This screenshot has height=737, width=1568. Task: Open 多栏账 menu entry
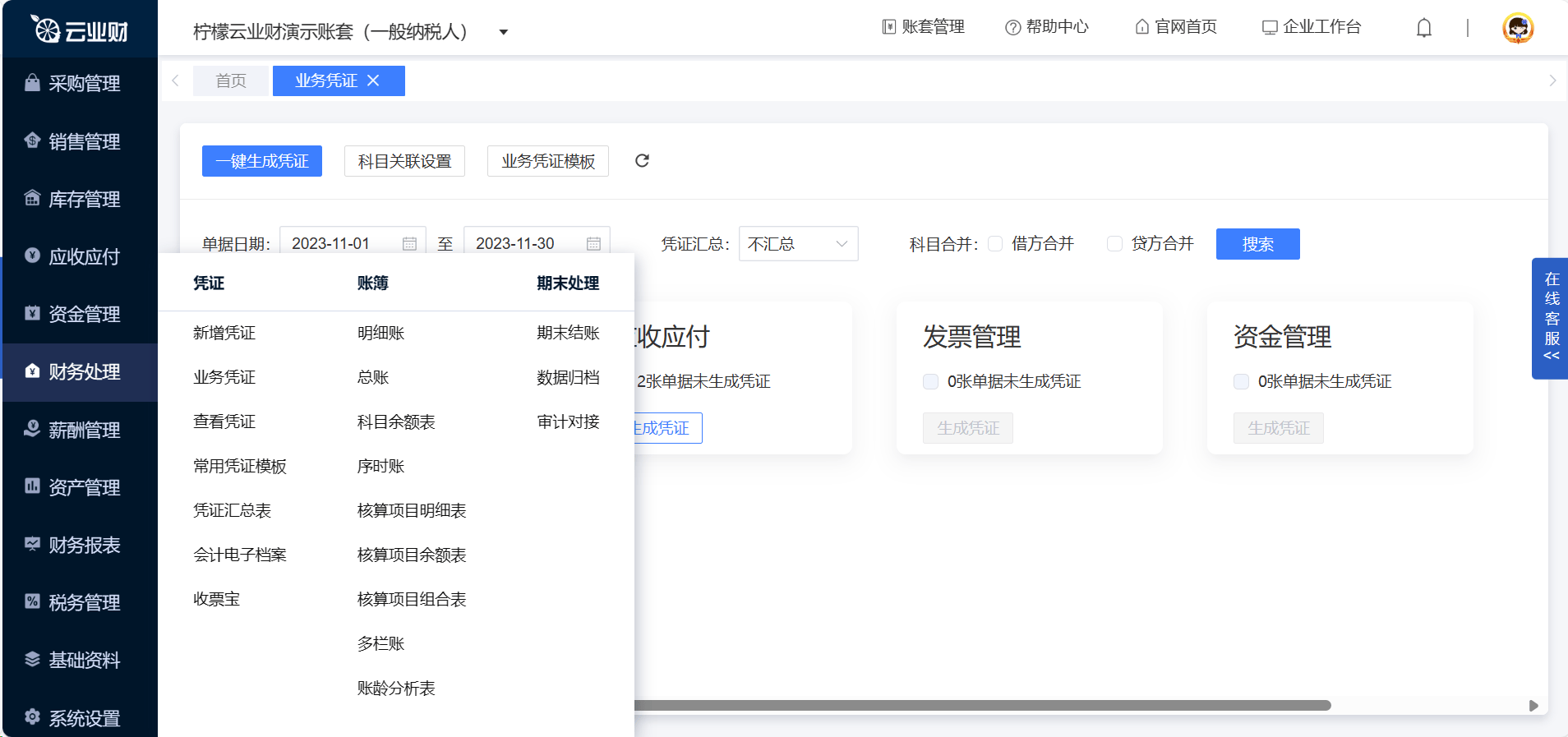[x=381, y=643]
